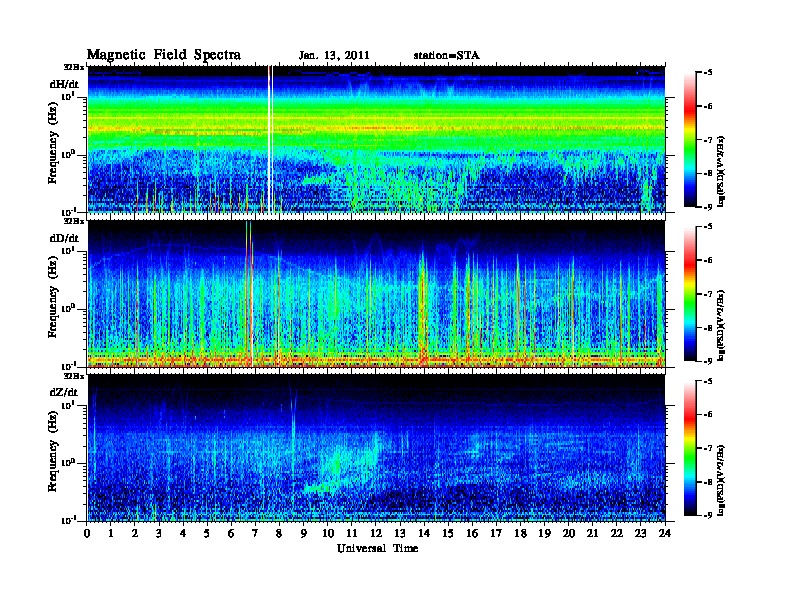This screenshot has height=612, width=792.
Task: Click hour tick label "19" on time axis
Action: click(x=544, y=534)
